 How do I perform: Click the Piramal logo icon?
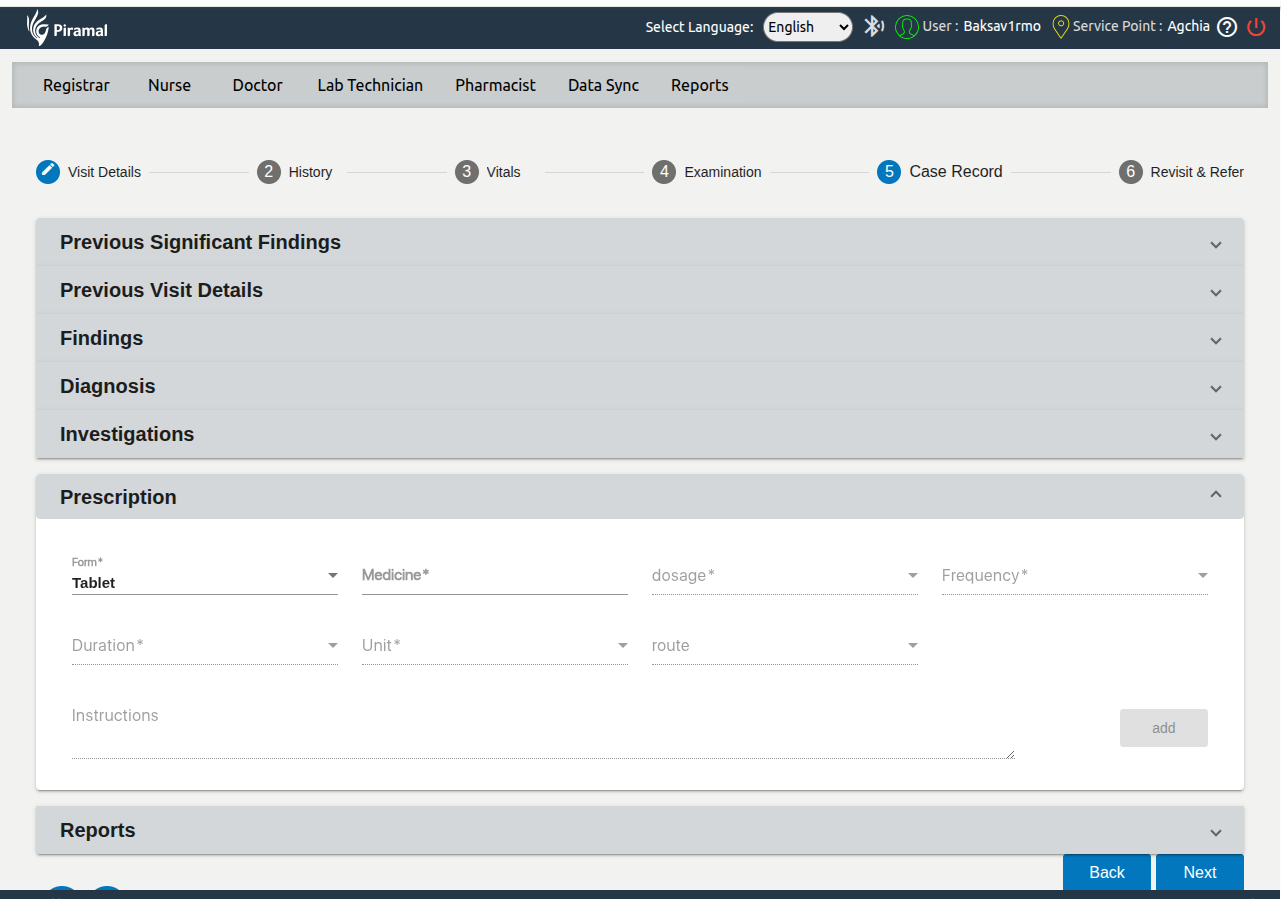tap(38, 28)
